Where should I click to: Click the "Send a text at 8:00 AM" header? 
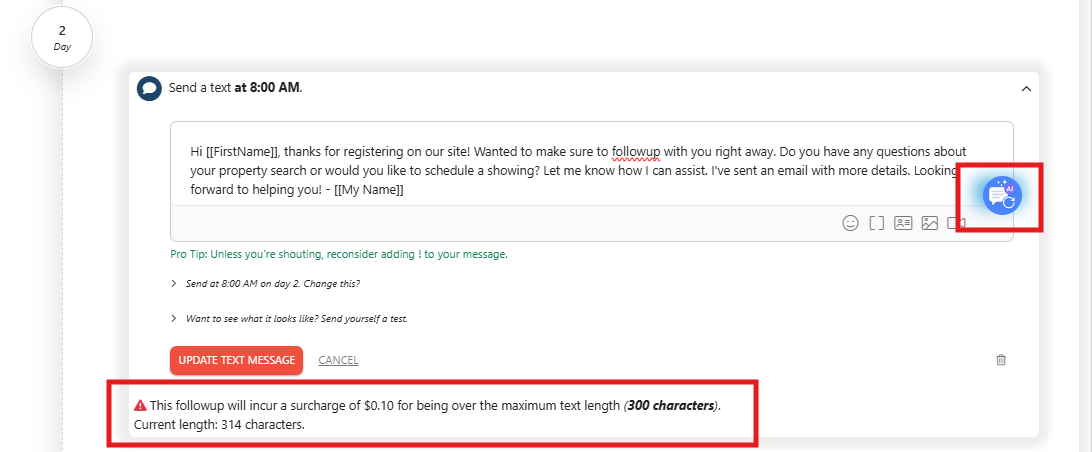point(235,88)
